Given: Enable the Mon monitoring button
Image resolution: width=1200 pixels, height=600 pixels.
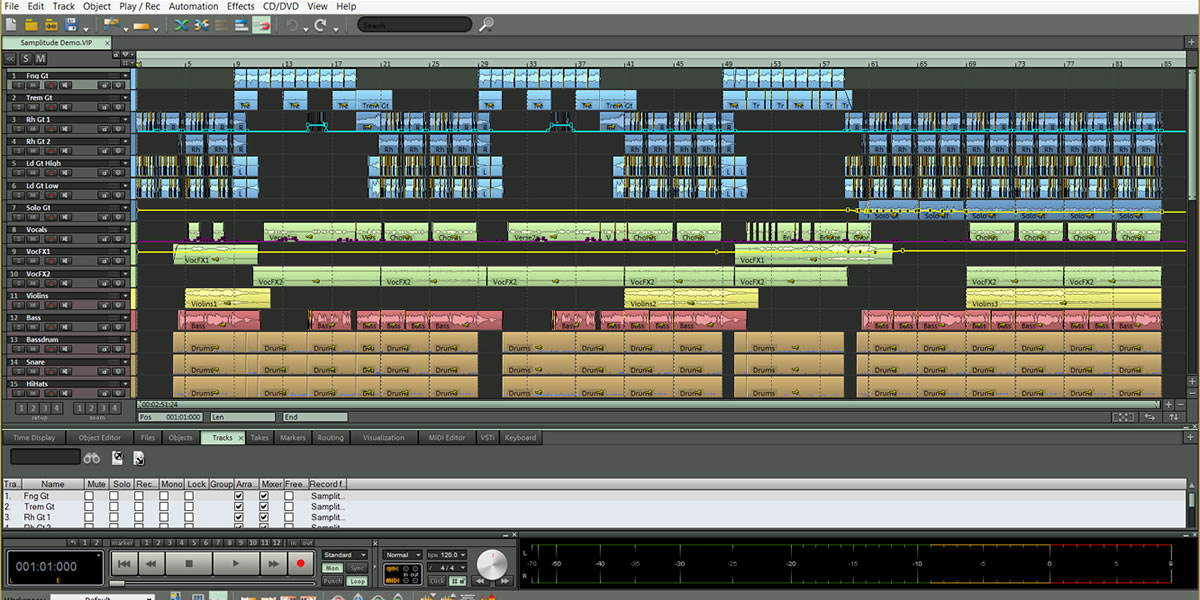Looking at the screenshot, I should pyautogui.click(x=331, y=568).
